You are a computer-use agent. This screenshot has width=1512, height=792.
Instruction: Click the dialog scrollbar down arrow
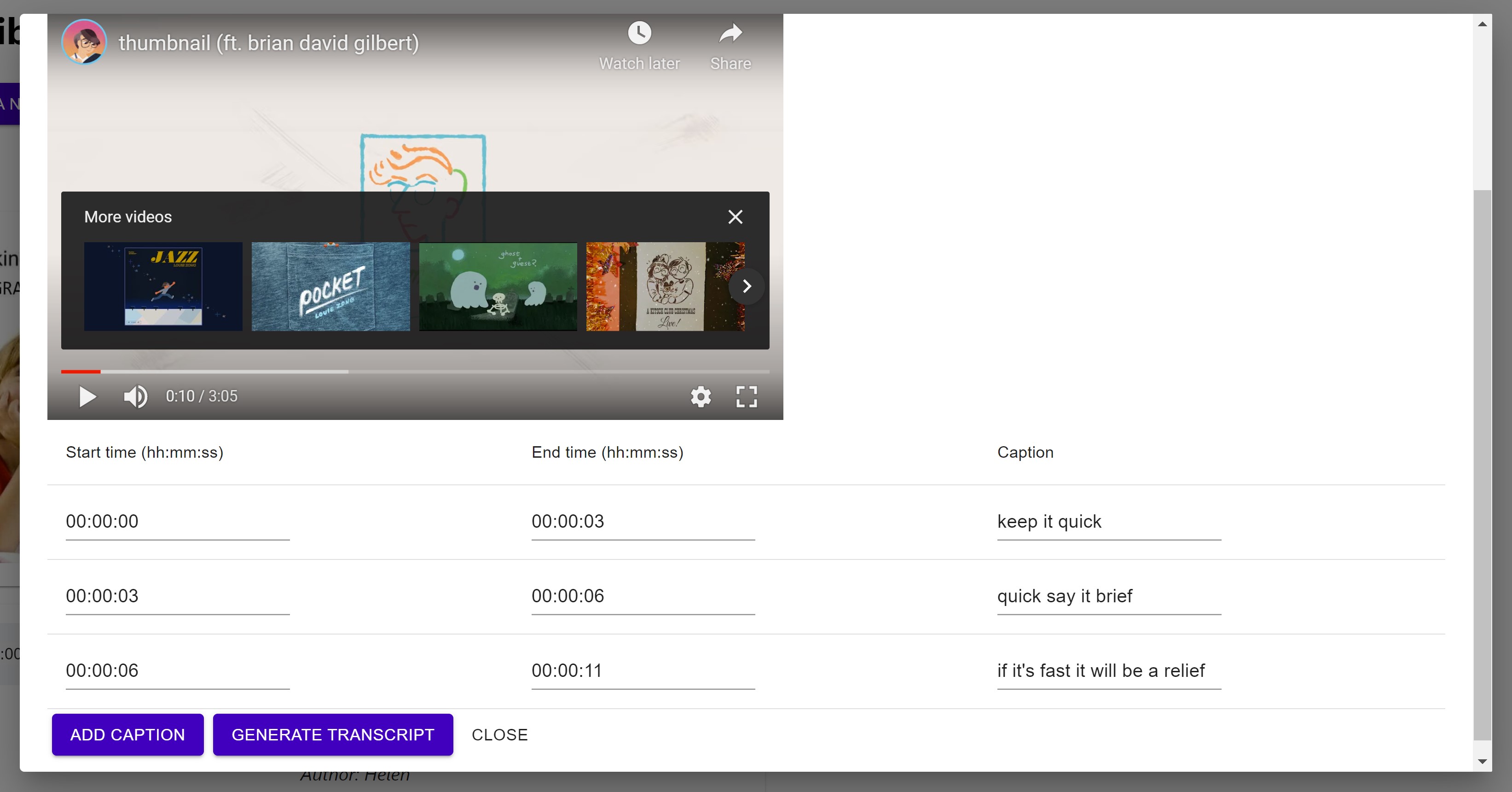pos(1482,762)
